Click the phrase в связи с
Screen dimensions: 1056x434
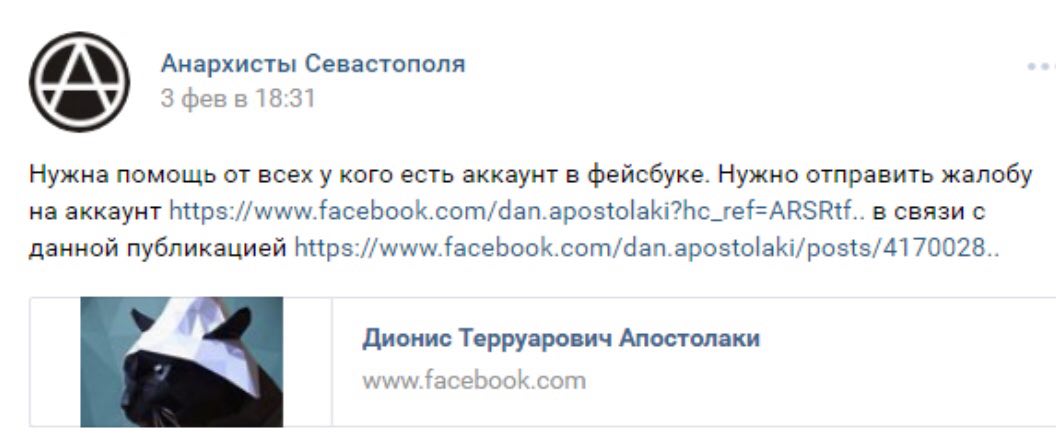(929, 212)
